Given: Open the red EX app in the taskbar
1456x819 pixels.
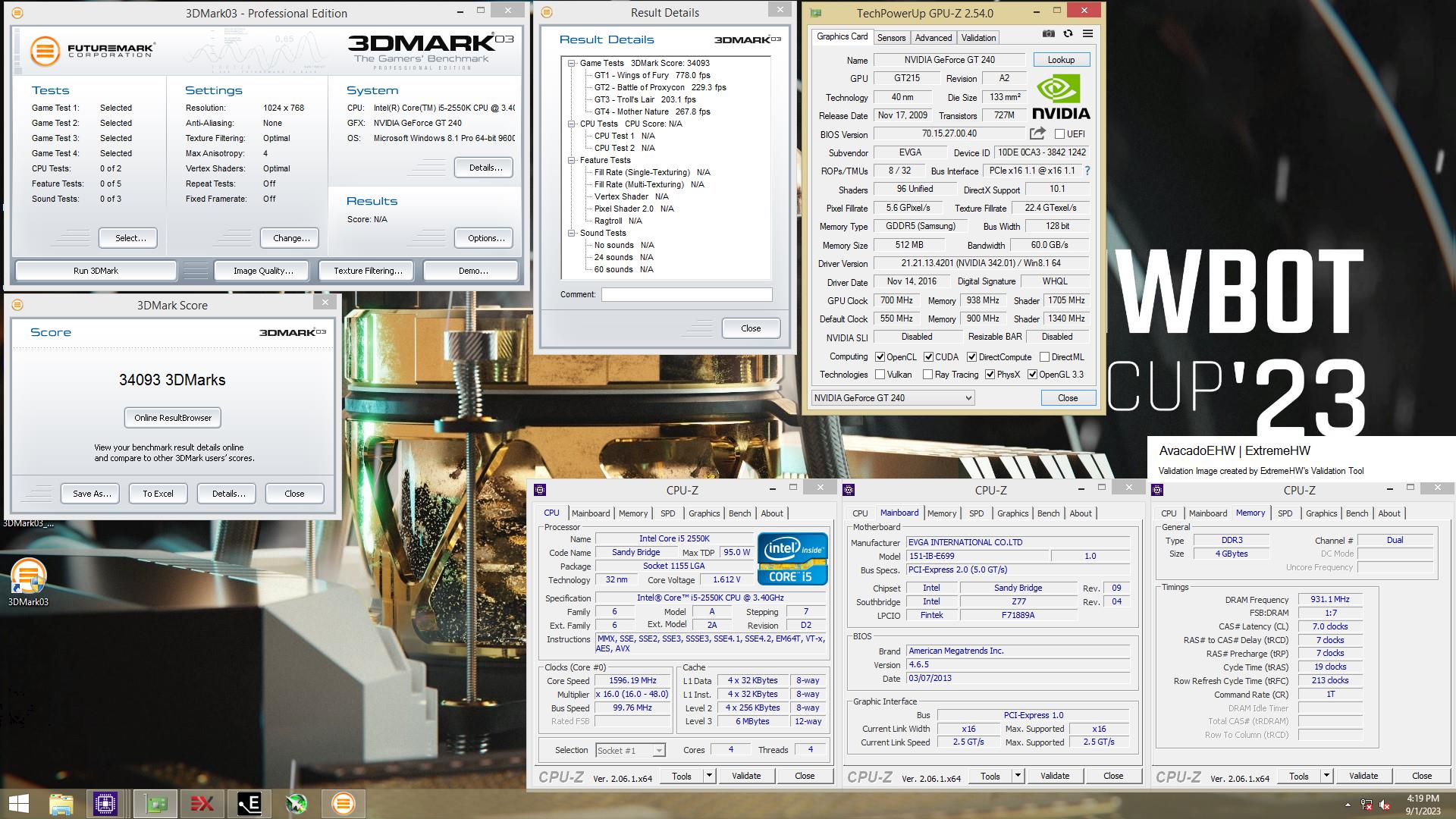Looking at the screenshot, I should click(202, 804).
